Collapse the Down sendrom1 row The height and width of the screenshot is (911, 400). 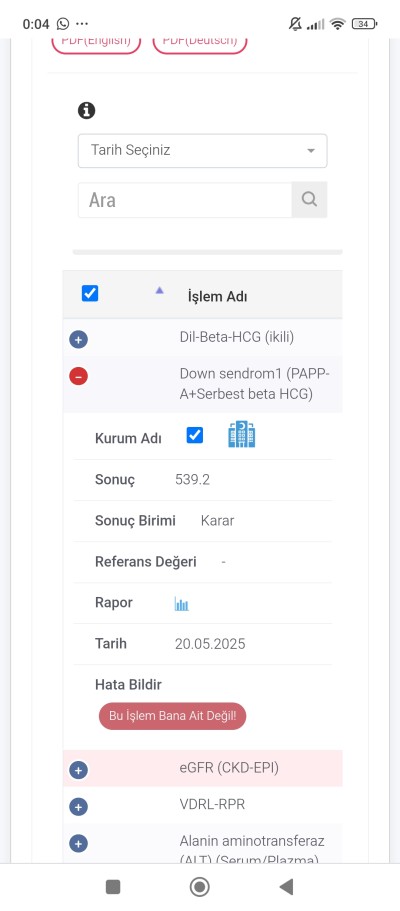(78, 376)
